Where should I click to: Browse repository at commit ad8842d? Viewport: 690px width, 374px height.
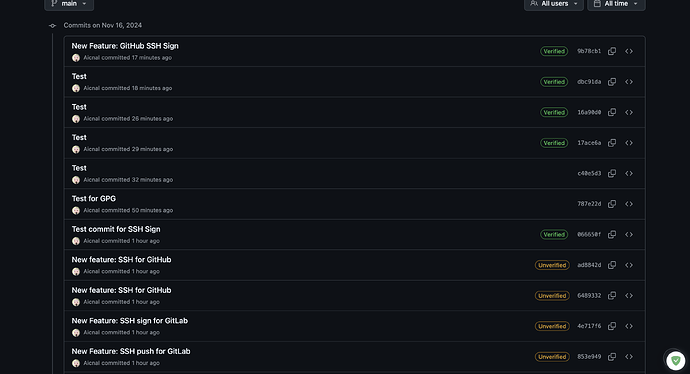pos(629,265)
